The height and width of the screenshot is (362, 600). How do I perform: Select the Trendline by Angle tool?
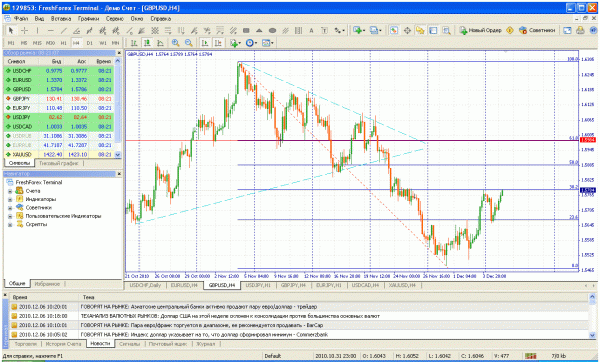click(77, 30)
